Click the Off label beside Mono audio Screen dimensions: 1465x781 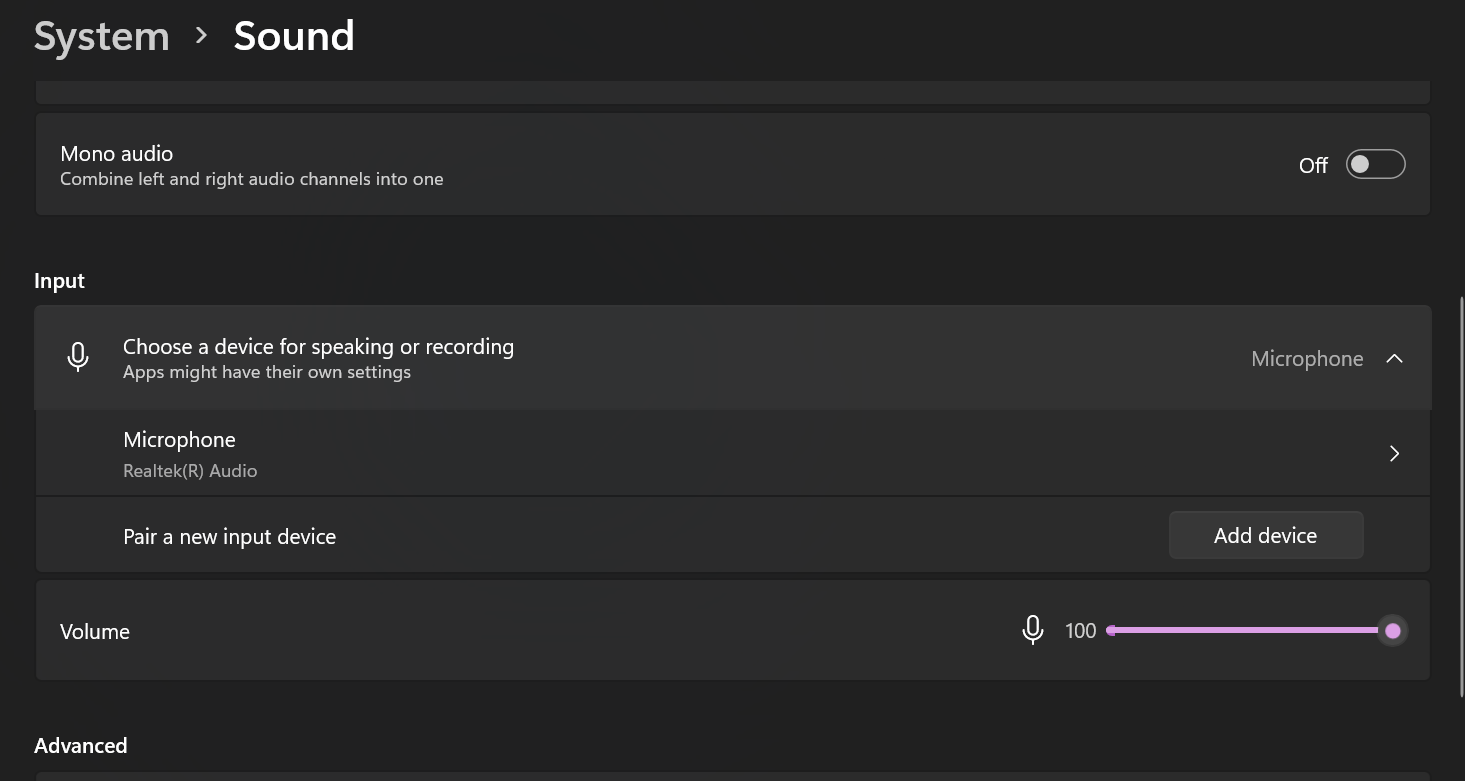1313,166
